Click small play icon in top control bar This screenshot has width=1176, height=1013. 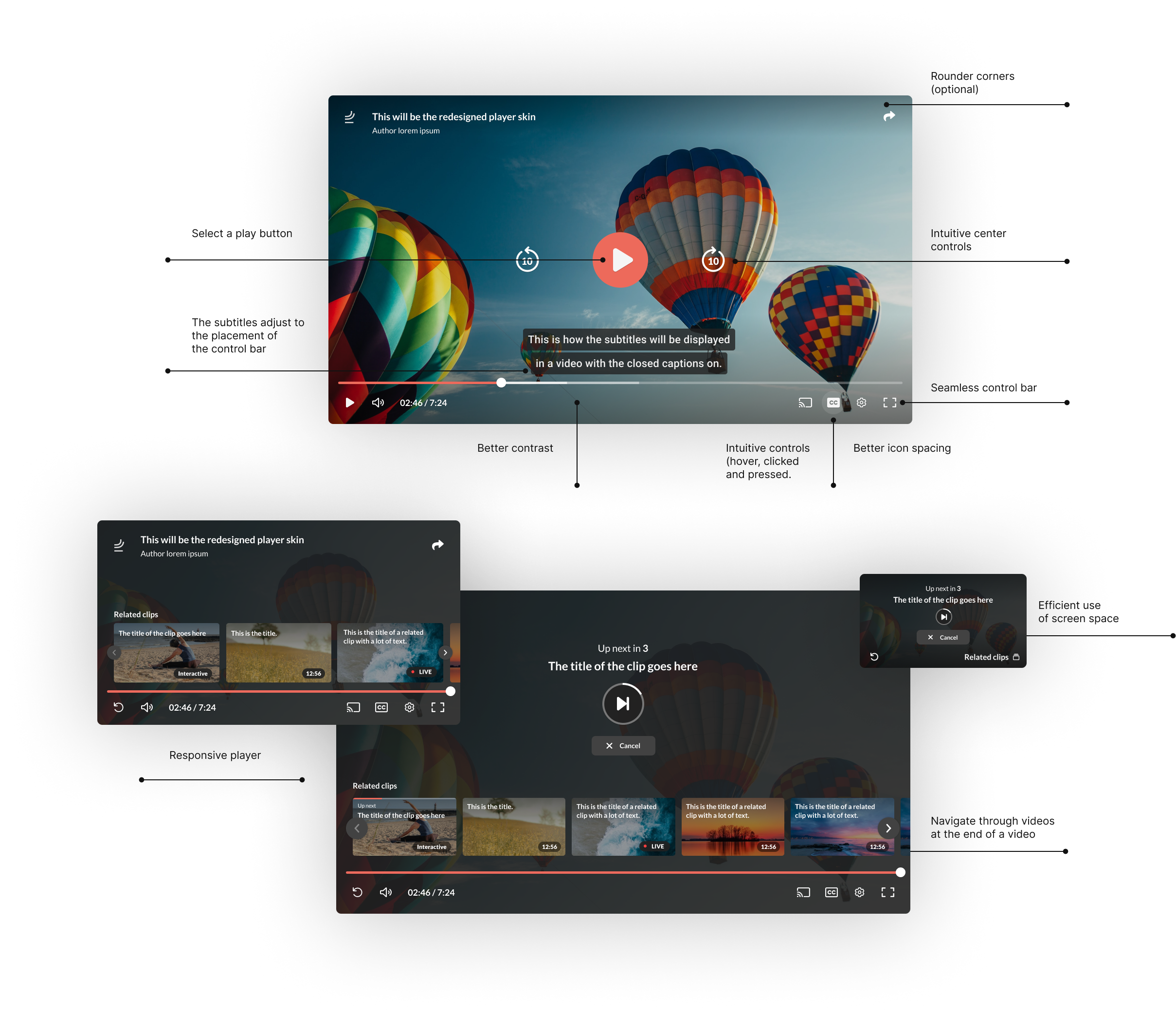click(350, 403)
